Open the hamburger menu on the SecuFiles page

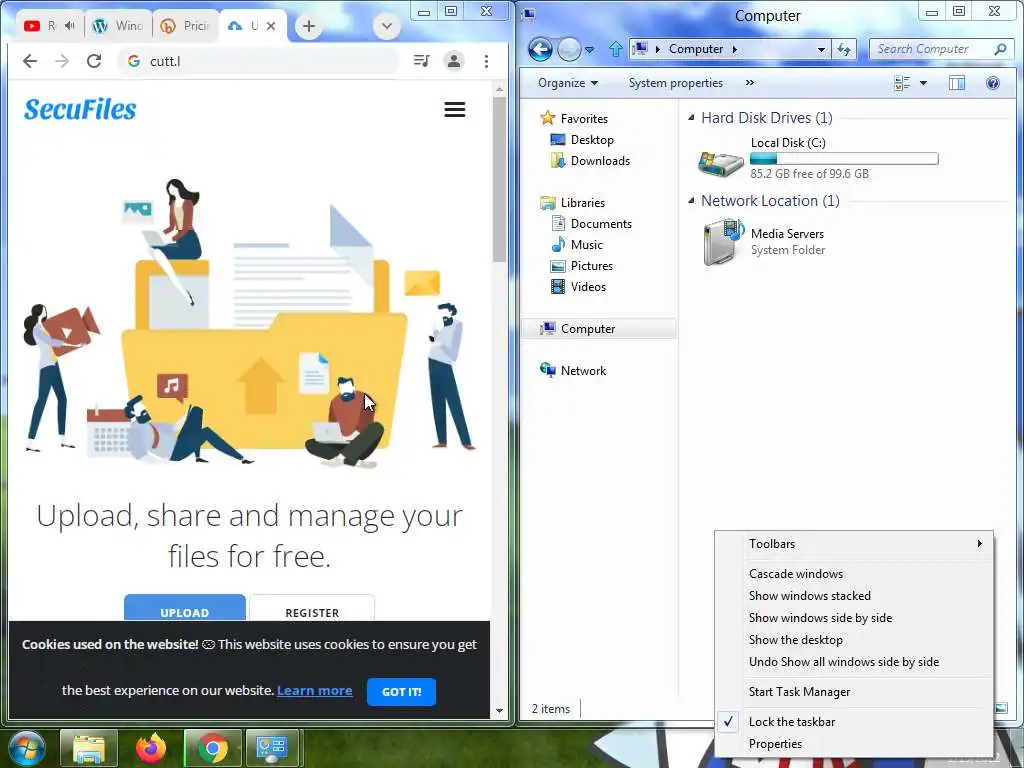tap(455, 110)
